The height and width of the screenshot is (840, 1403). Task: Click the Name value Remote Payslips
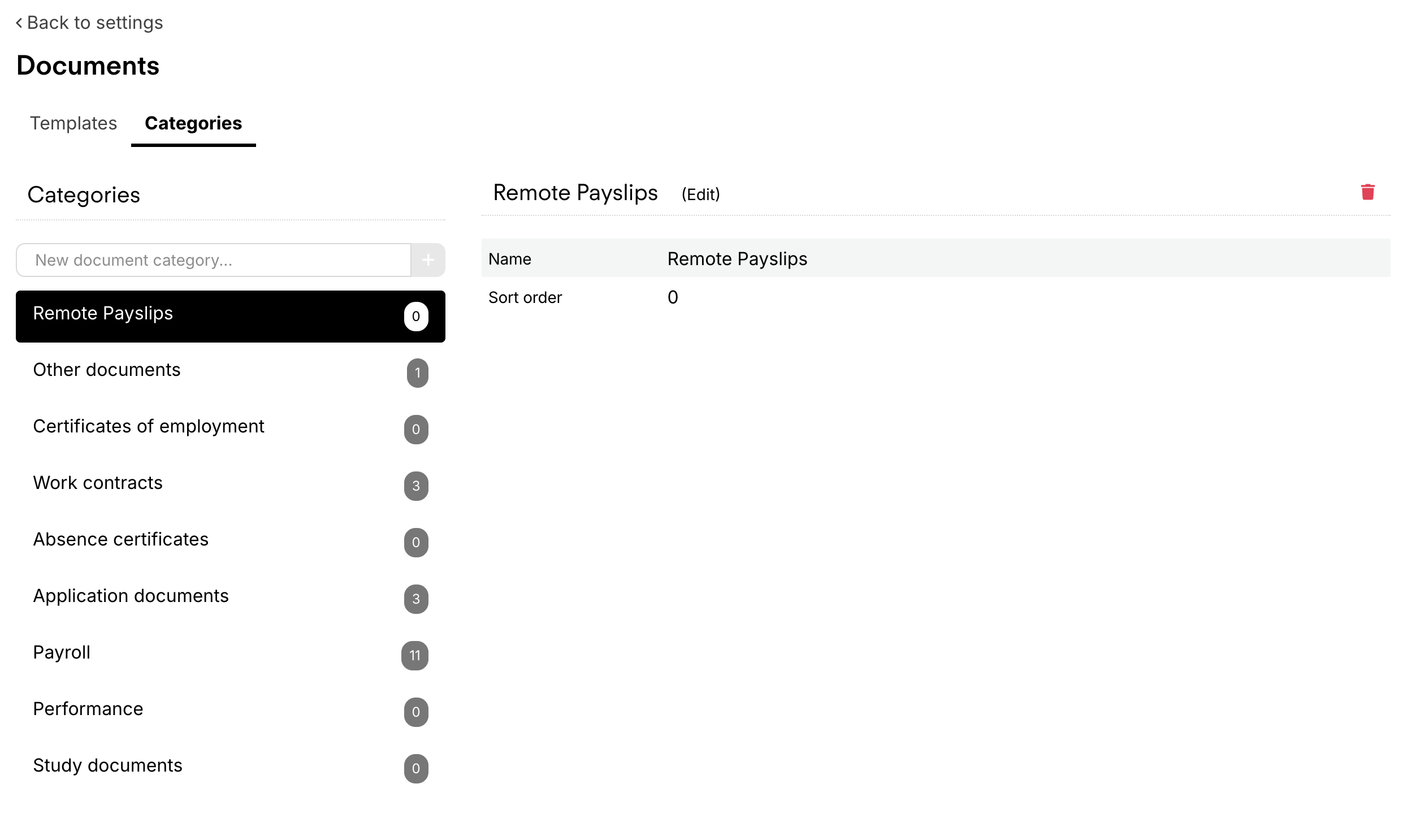click(737, 259)
